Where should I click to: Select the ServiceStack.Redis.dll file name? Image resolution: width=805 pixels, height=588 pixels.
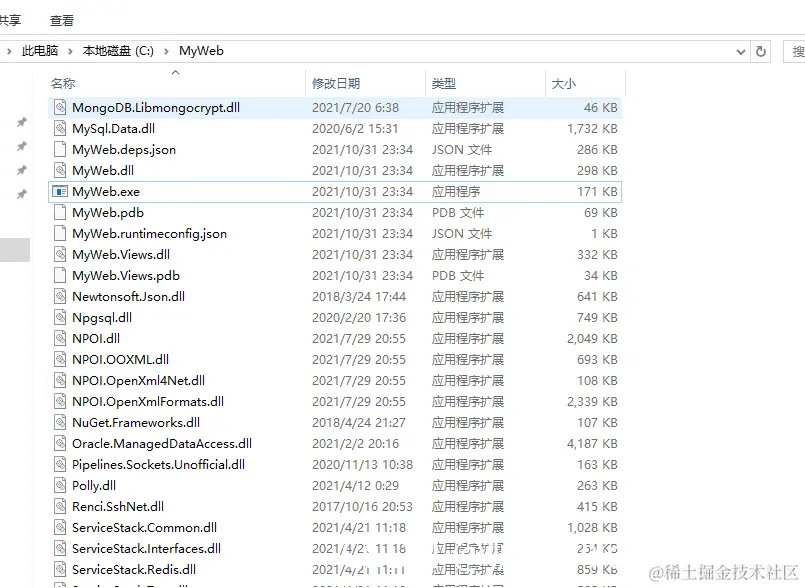click(x=134, y=570)
